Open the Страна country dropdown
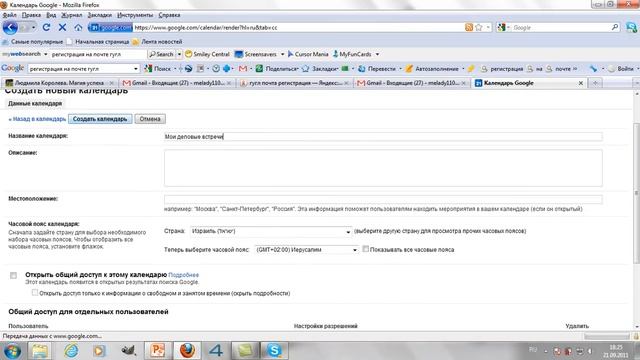This screenshot has width=640, height=360. point(271,231)
